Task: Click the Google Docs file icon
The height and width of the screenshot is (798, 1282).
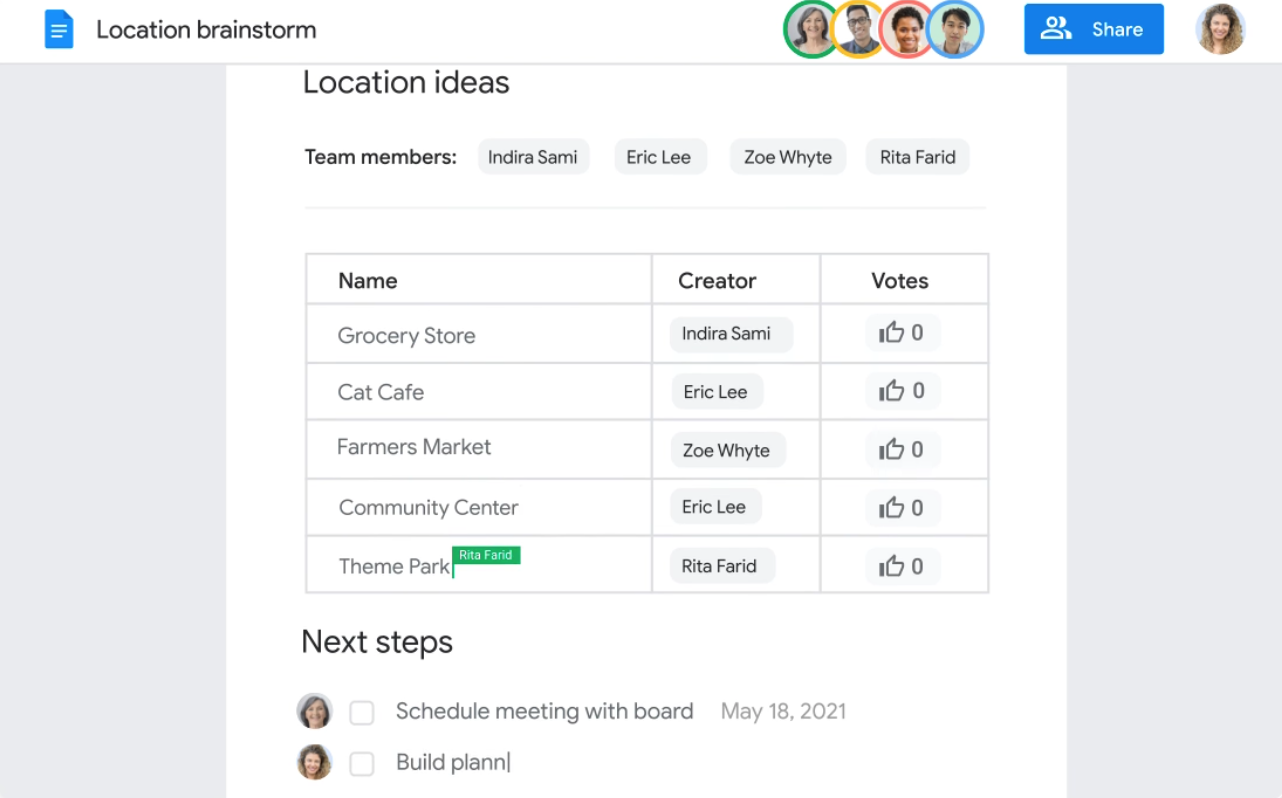Action: (59, 30)
